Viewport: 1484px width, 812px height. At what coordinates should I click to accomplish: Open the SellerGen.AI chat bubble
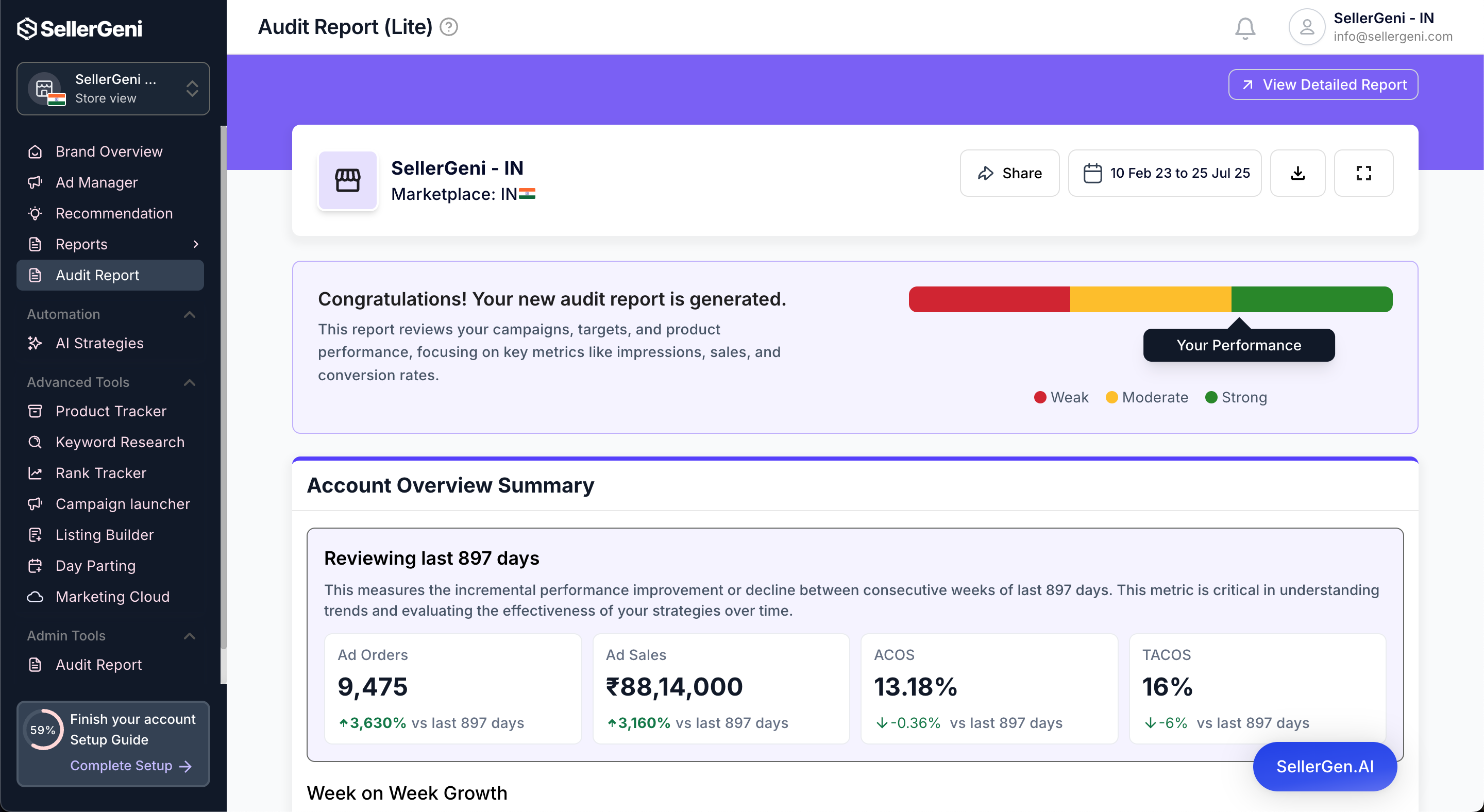[x=1324, y=767]
